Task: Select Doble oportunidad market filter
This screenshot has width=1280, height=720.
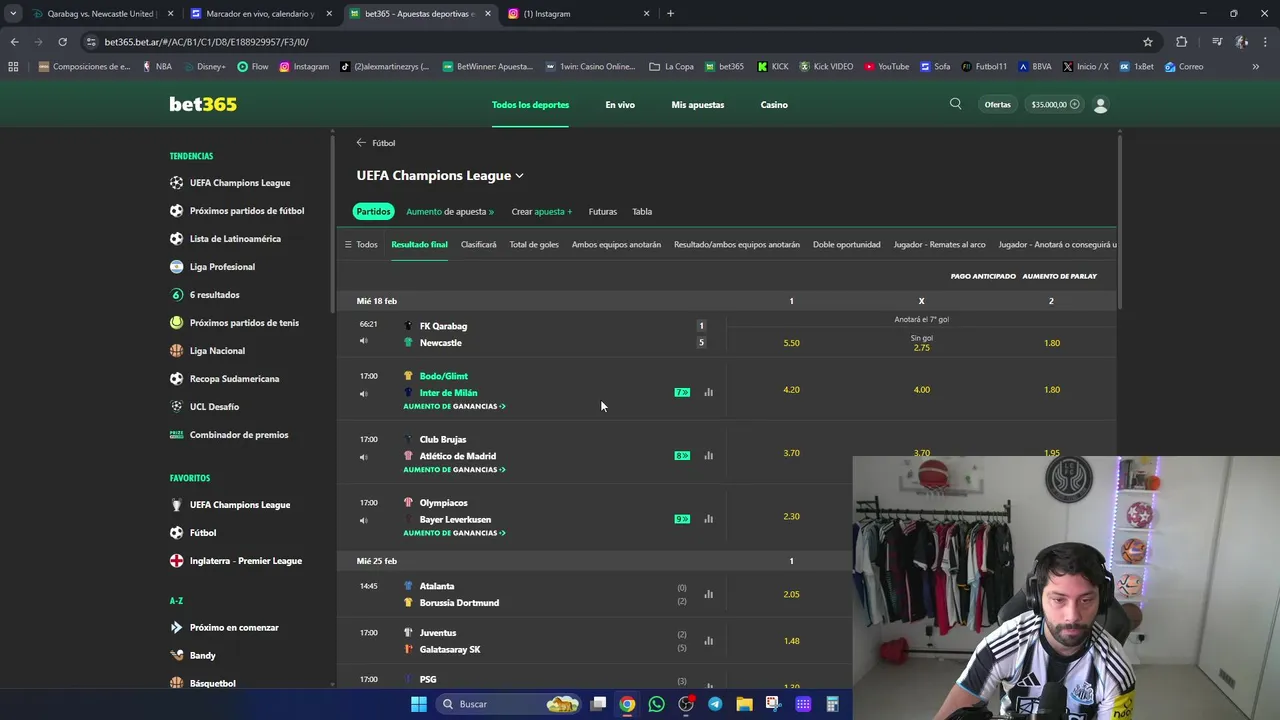Action: (x=847, y=245)
